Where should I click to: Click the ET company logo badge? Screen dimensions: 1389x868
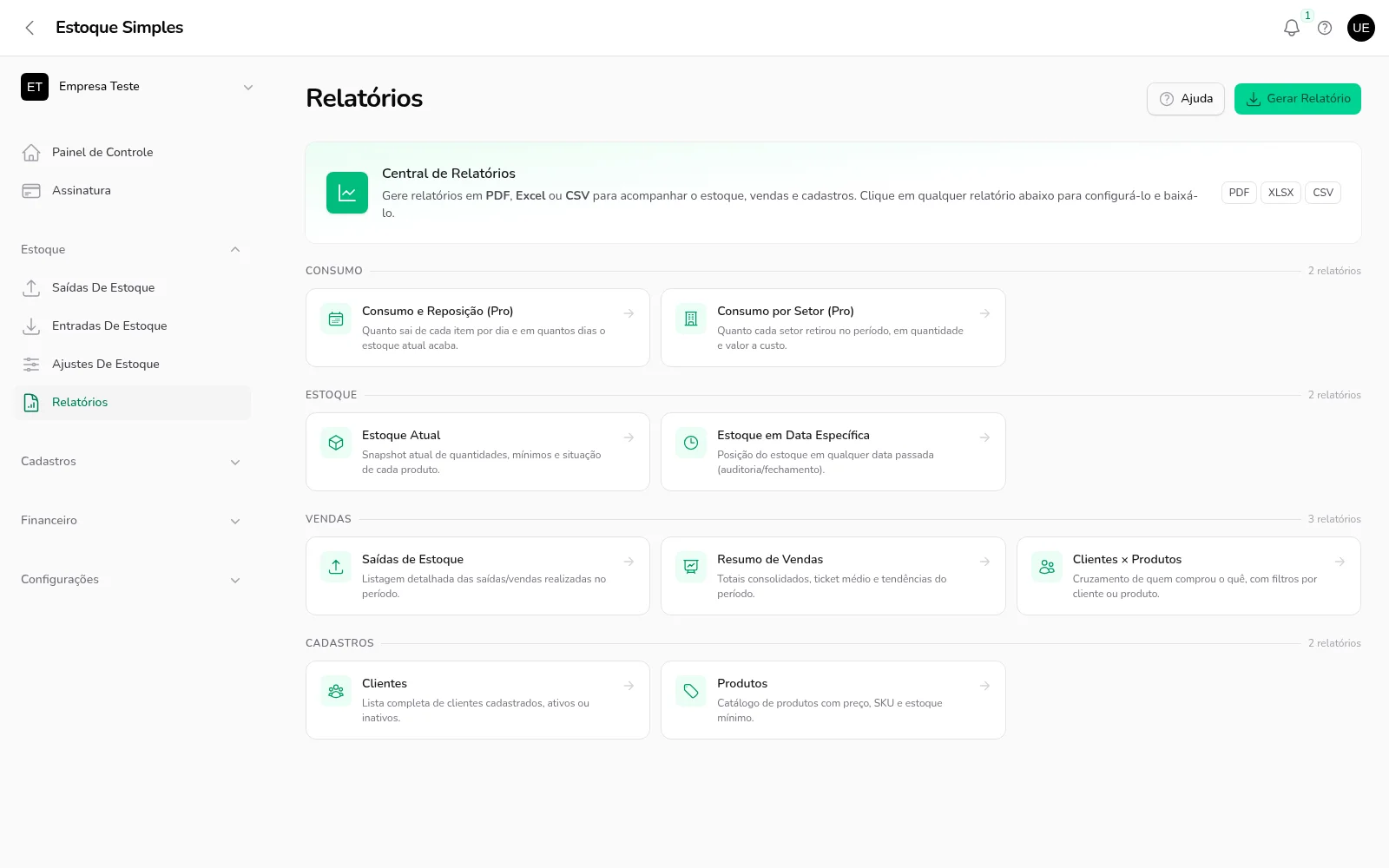(35, 87)
